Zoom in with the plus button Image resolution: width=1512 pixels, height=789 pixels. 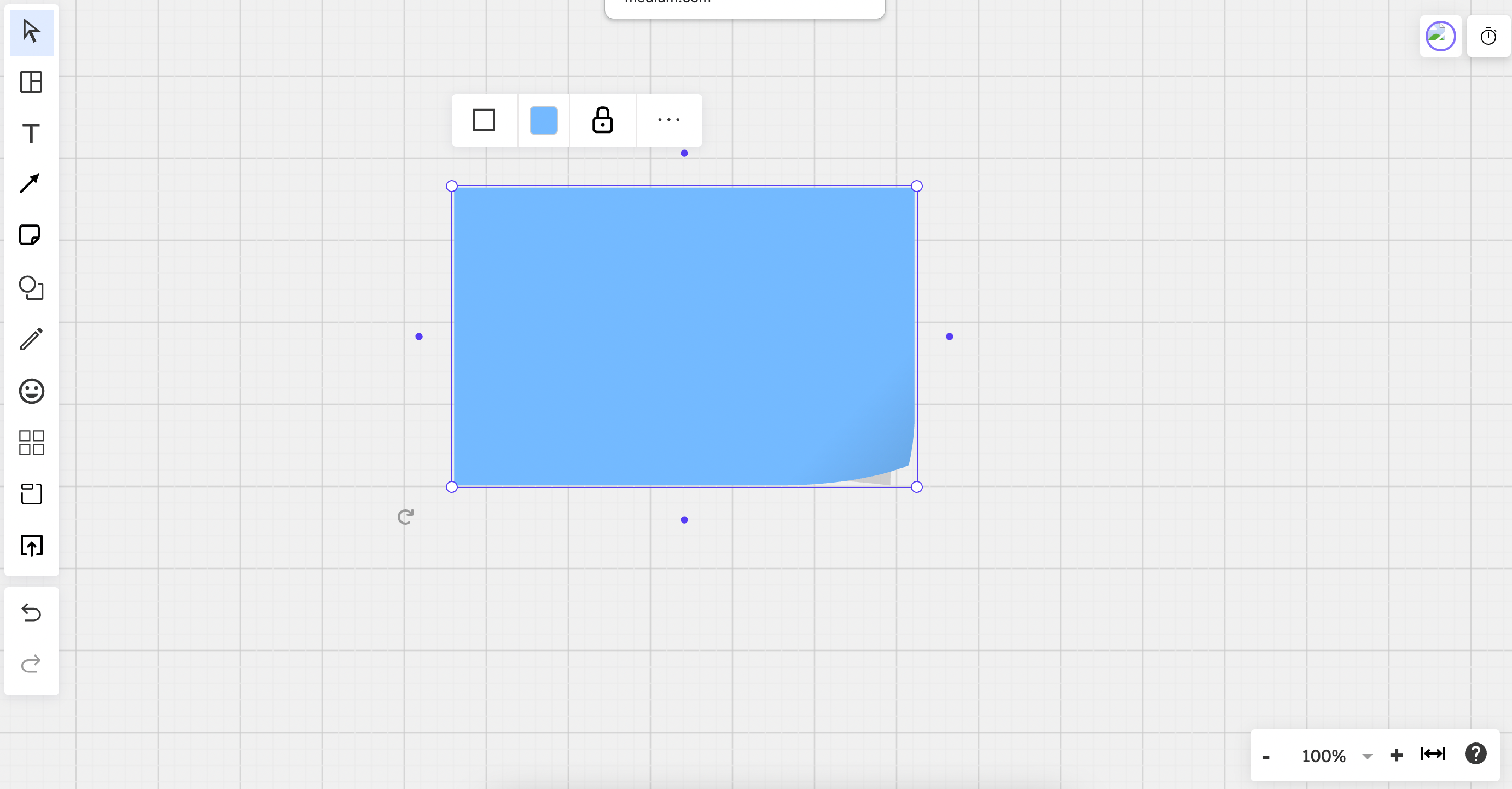1397,755
